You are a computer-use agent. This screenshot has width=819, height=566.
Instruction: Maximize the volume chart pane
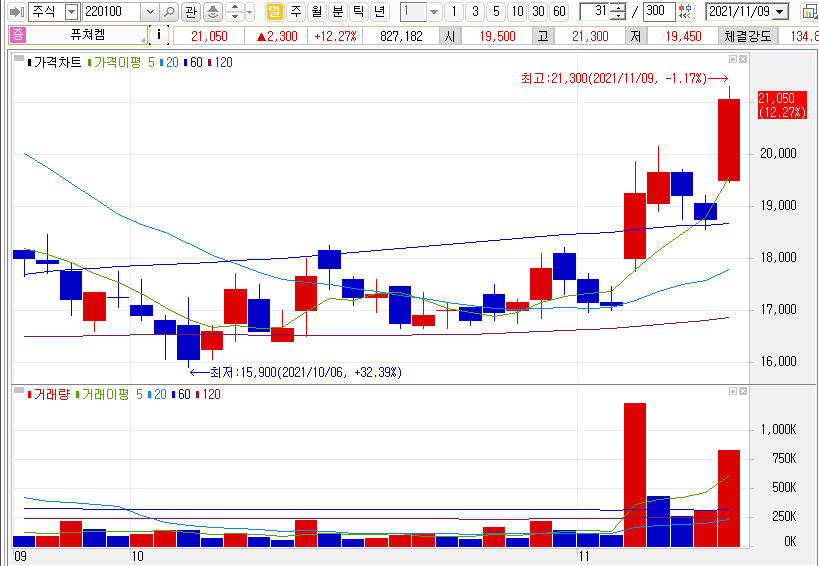tap(733, 391)
